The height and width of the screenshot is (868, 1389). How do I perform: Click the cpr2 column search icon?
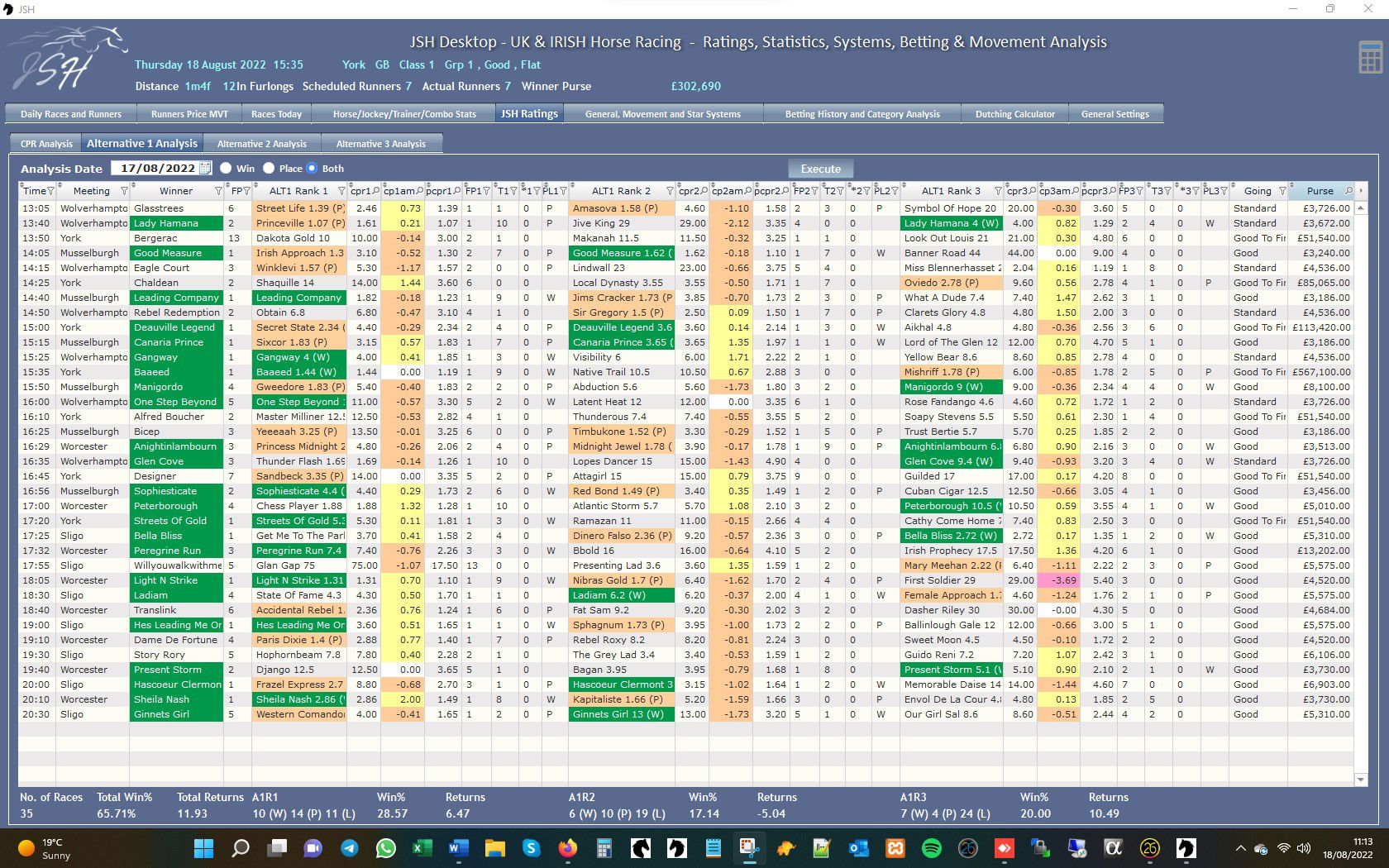click(704, 191)
